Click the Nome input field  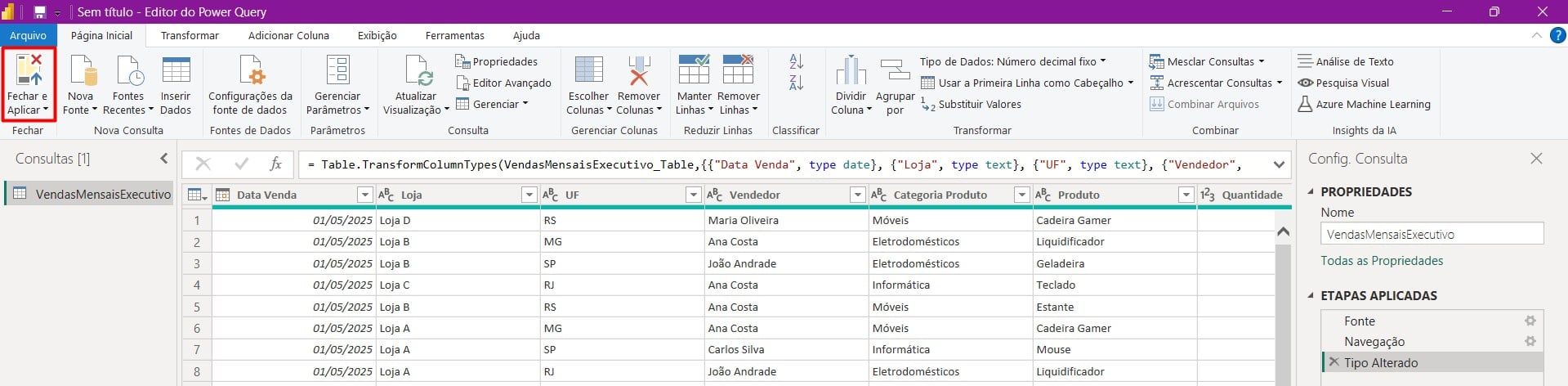click(1432, 234)
